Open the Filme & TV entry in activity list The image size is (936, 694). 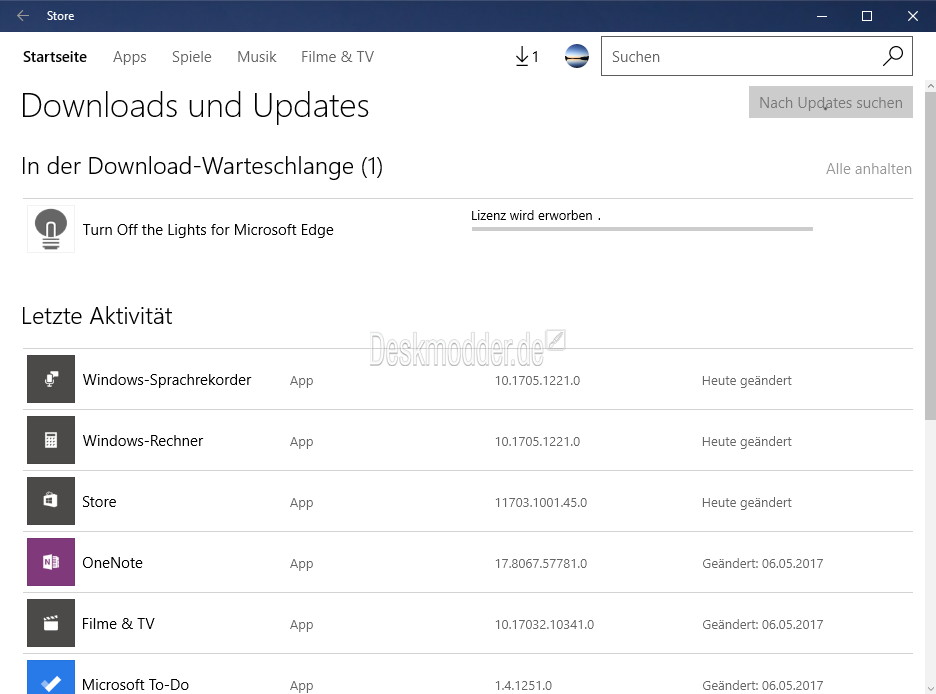click(118, 624)
